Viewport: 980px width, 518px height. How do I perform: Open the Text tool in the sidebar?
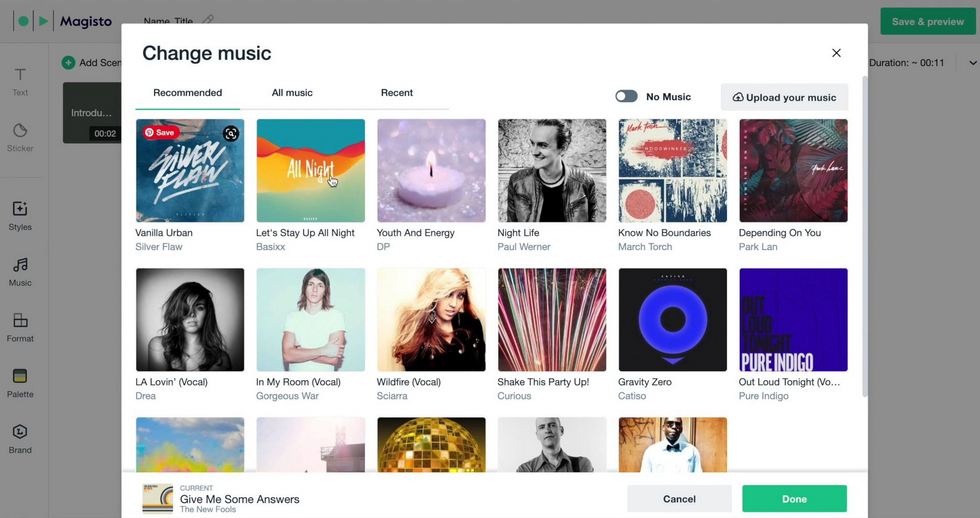click(20, 81)
